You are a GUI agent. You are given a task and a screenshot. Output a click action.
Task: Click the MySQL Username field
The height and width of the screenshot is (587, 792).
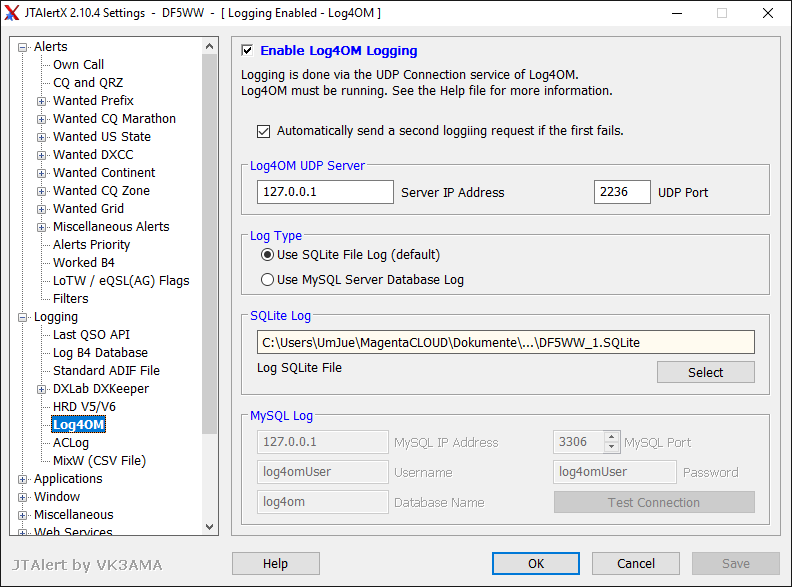tap(323, 472)
